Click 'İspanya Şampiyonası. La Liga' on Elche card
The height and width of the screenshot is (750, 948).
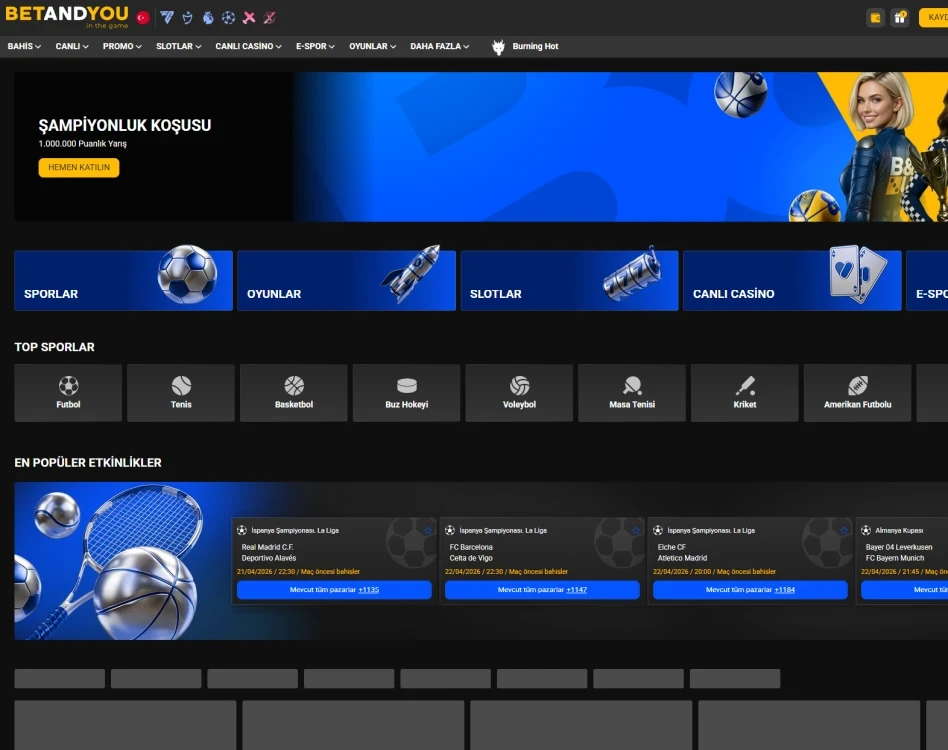[711, 531]
